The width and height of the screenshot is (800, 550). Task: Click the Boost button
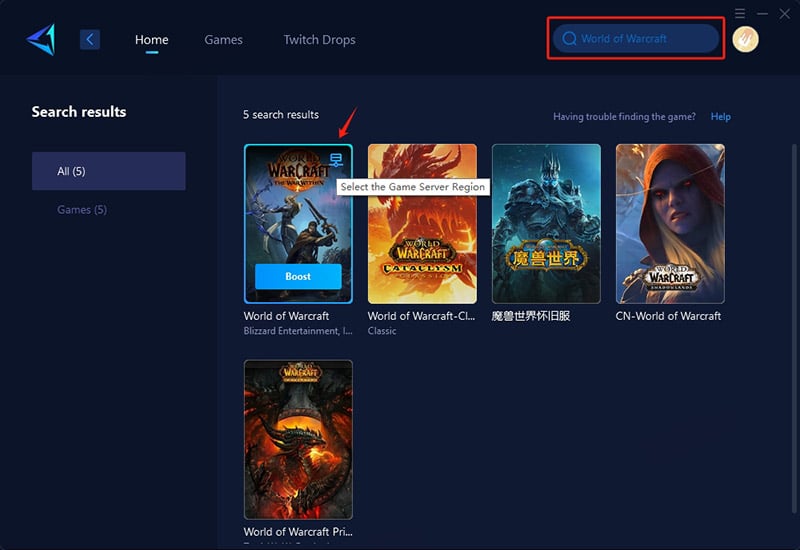(298, 276)
